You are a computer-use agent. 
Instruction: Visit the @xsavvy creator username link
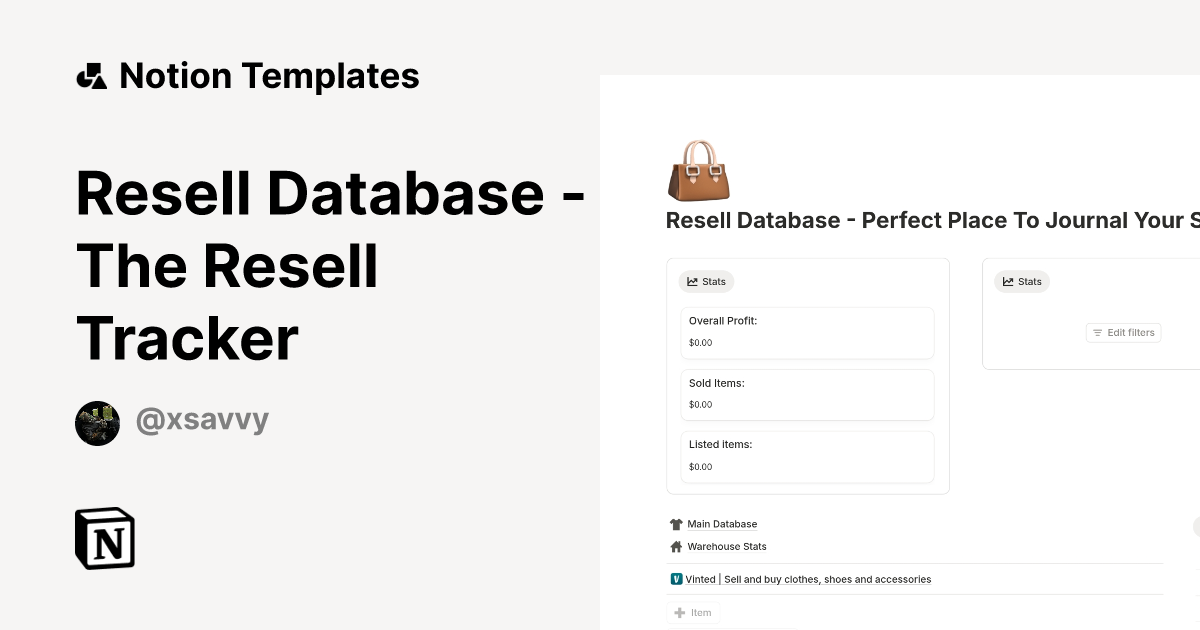point(202,421)
